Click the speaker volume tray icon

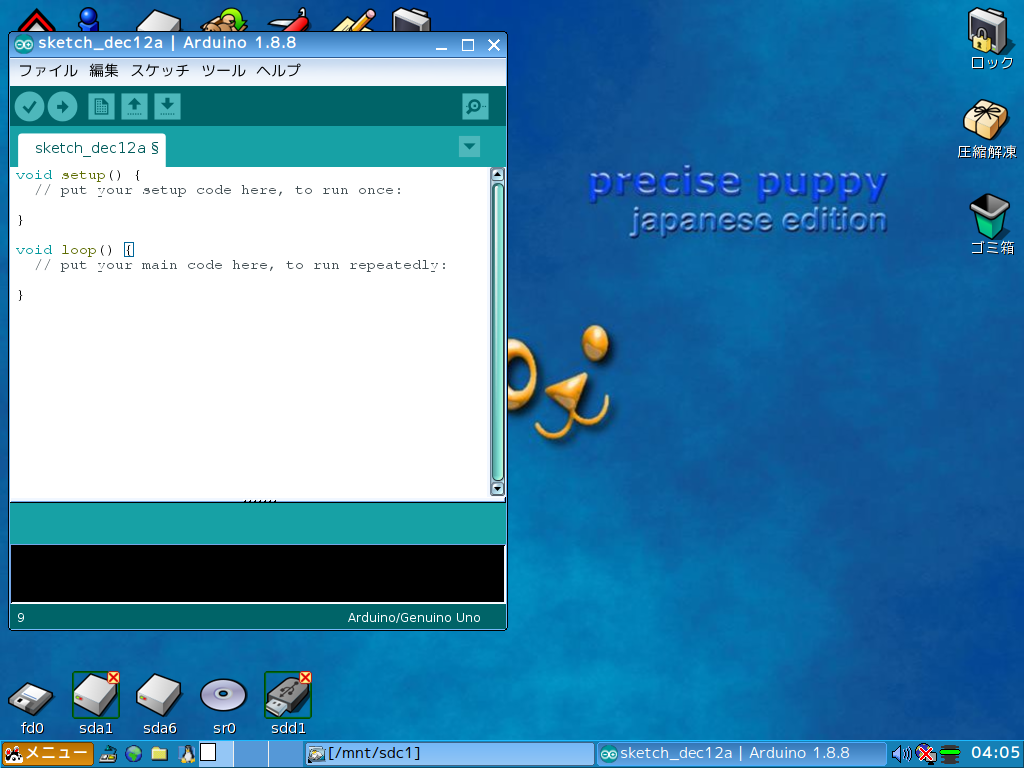(902, 754)
